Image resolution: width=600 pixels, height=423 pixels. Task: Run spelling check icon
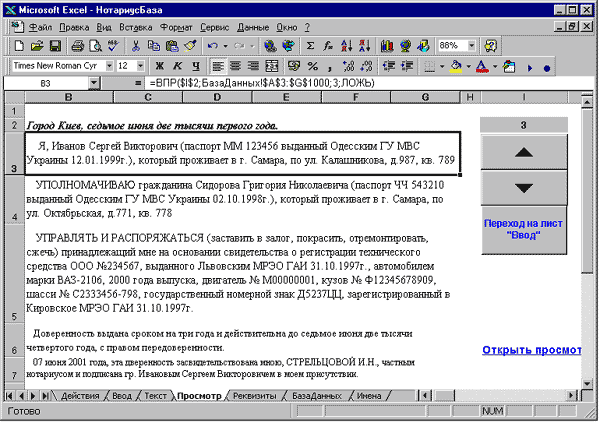point(114,46)
